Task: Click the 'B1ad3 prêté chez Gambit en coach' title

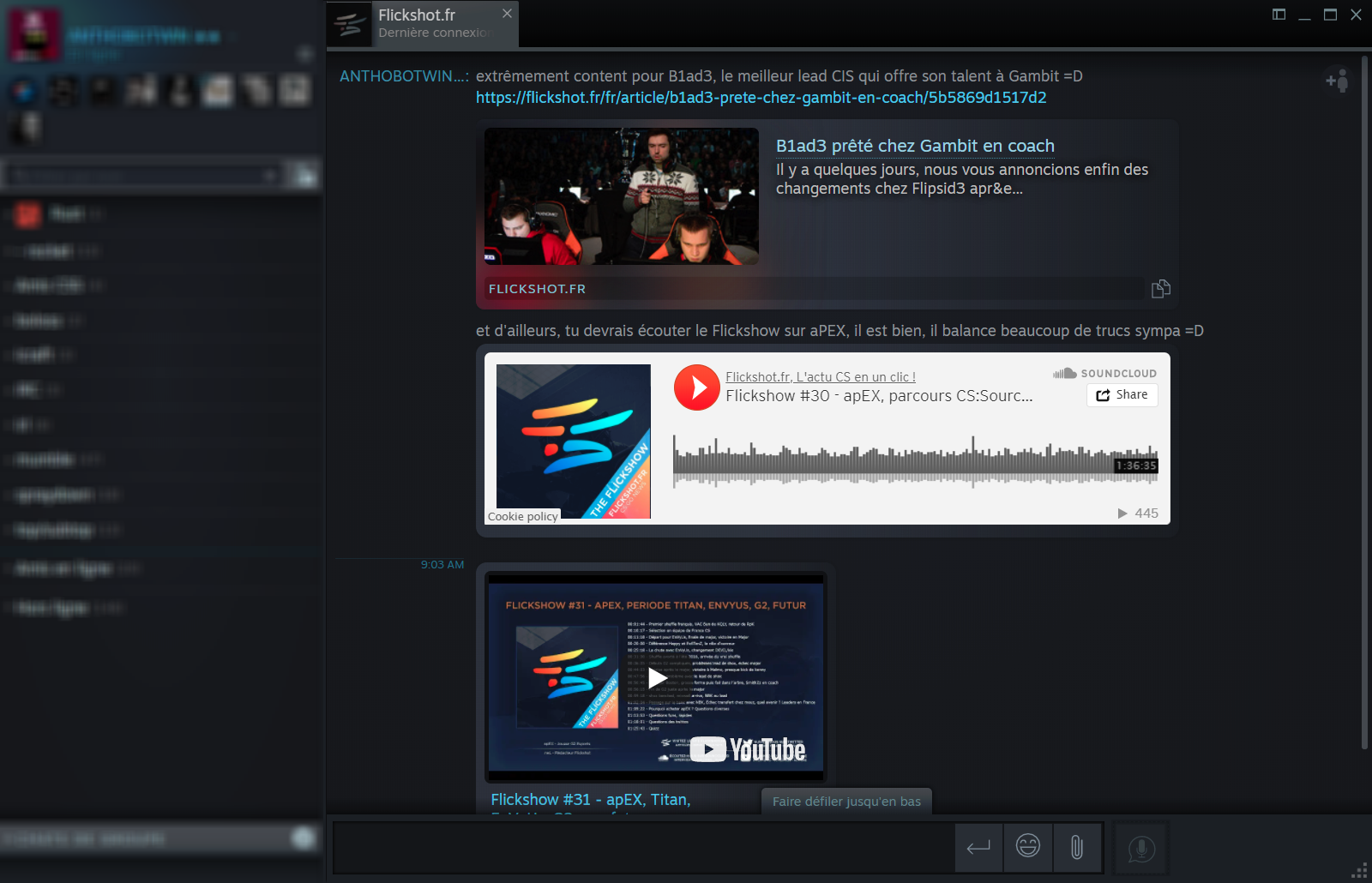Action: coord(915,146)
